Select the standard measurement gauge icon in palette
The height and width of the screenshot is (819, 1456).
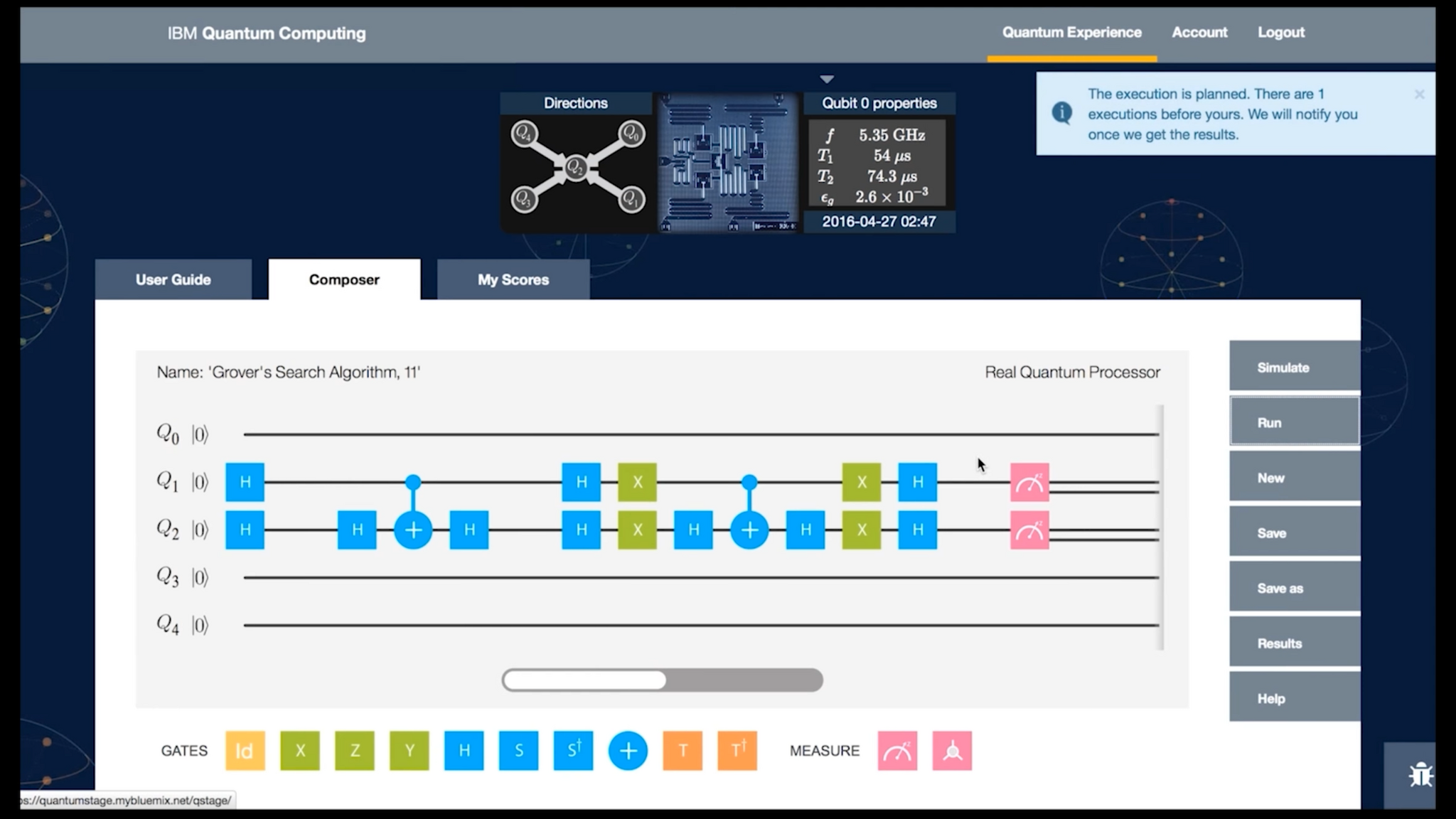pos(897,751)
